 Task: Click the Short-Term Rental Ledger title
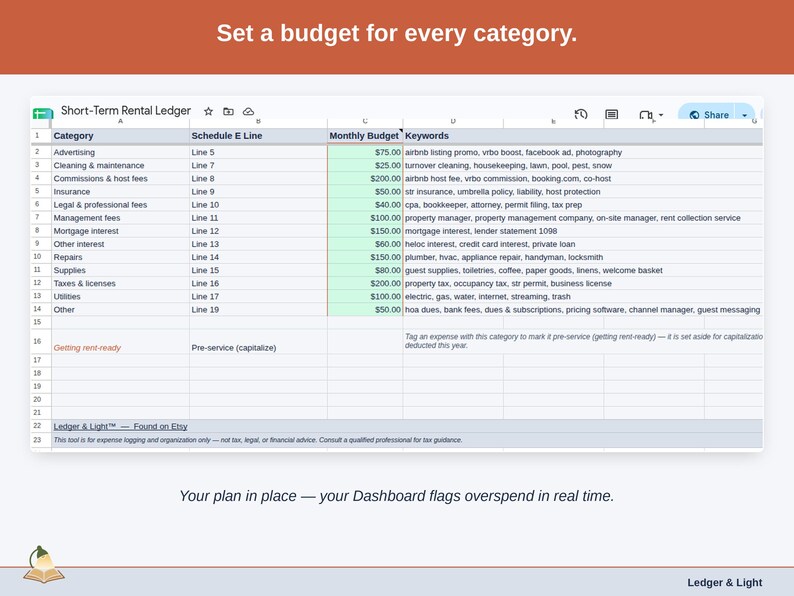pos(126,110)
